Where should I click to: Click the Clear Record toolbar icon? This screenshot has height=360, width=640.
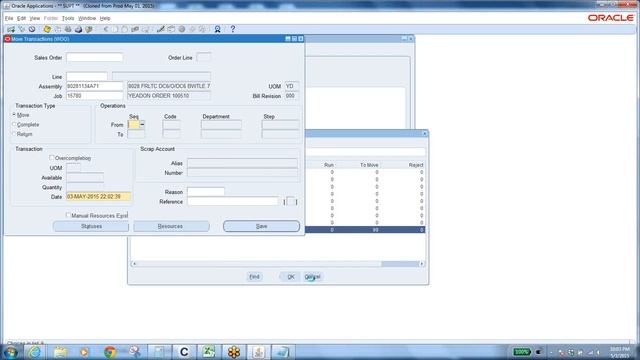pyautogui.click(x=135, y=29)
